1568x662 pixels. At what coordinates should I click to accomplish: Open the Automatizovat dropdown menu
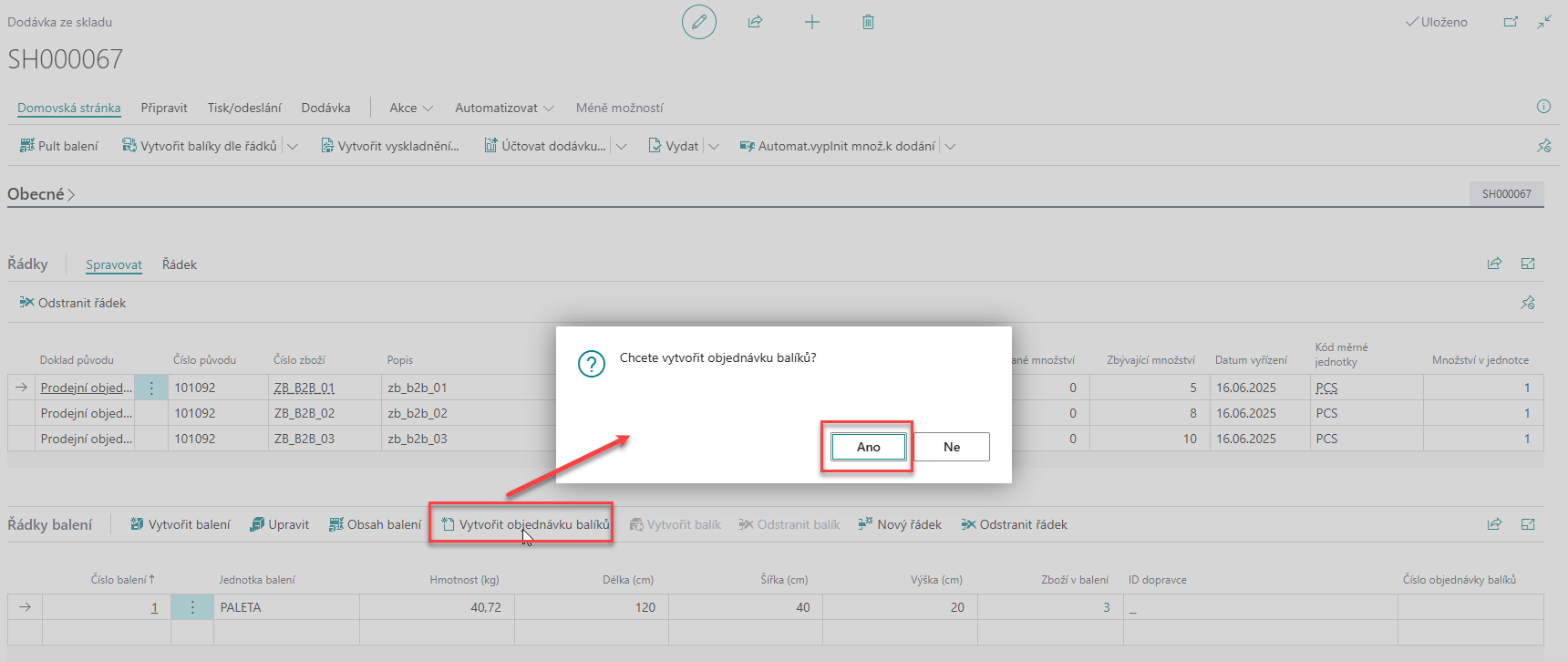point(504,108)
